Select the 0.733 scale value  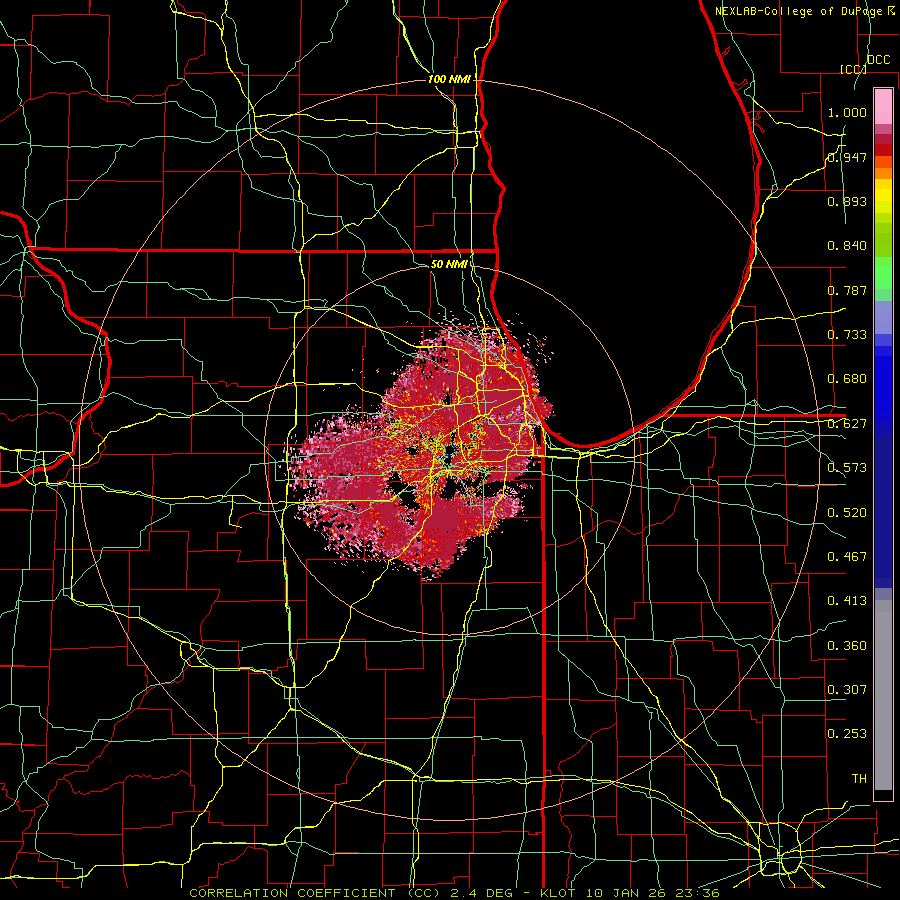[x=847, y=335]
